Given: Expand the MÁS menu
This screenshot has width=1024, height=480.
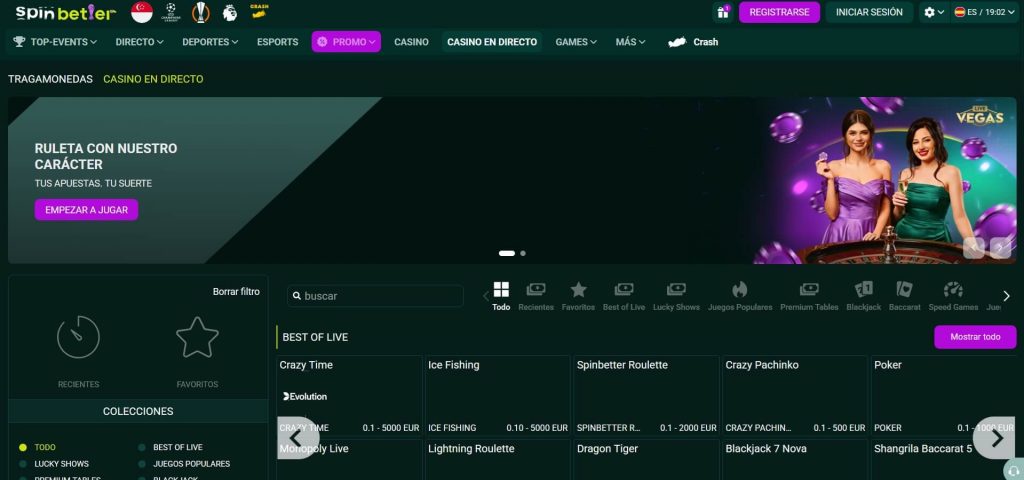Looking at the screenshot, I should [630, 42].
